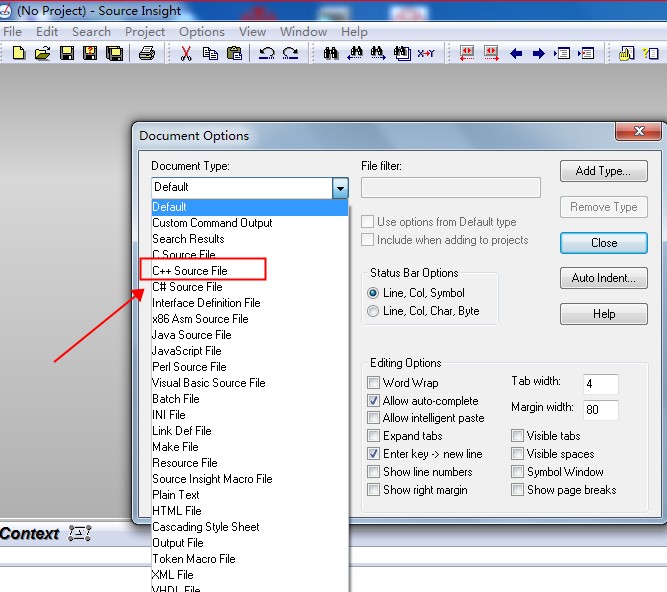Image resolution: width=667 pixels, height=592 pixels.
Task: Pick Plain Text from type list
Action: pyautogui.click(x=250, y=495)
